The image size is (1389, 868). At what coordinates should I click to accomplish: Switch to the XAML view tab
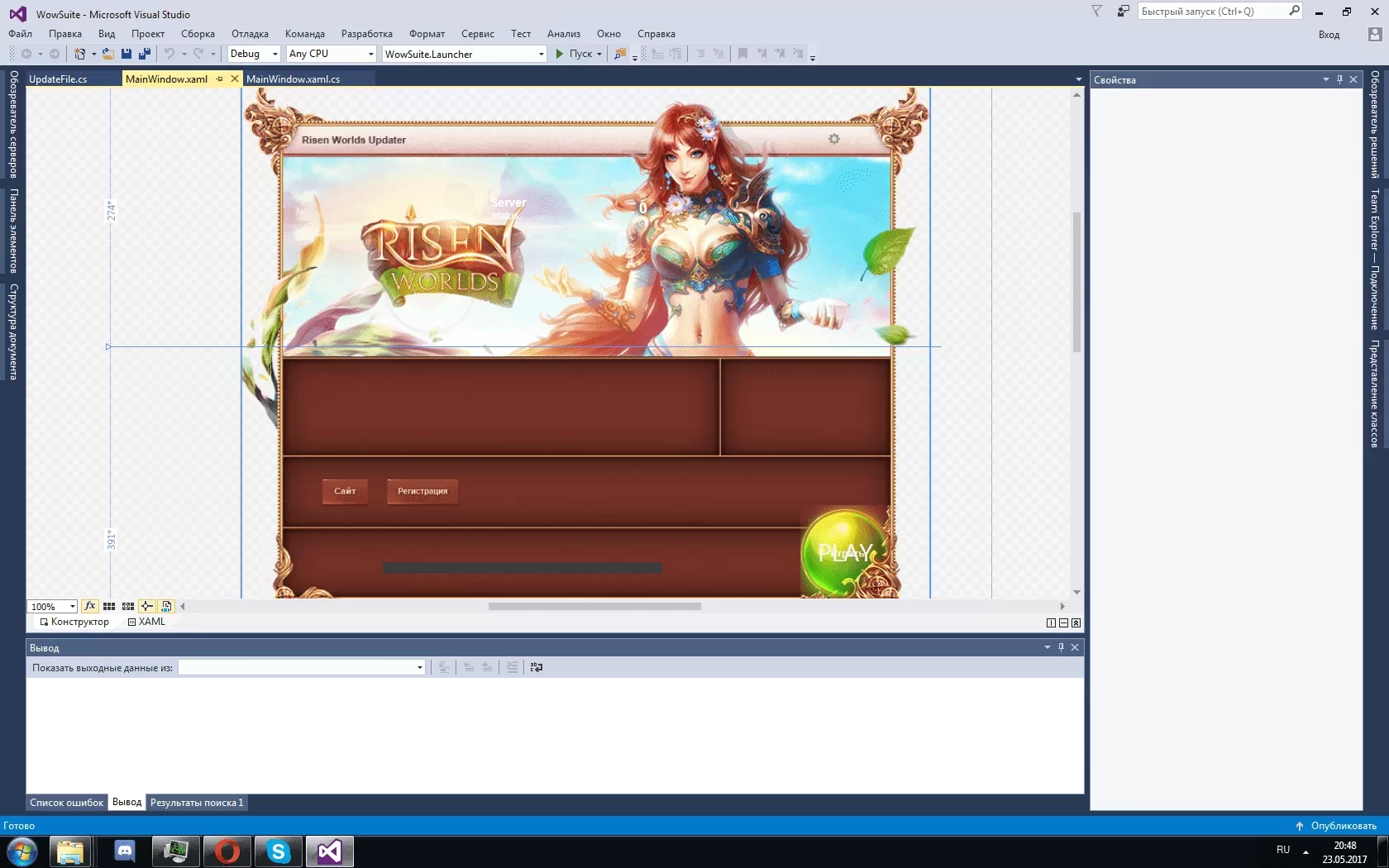[146, 622]
